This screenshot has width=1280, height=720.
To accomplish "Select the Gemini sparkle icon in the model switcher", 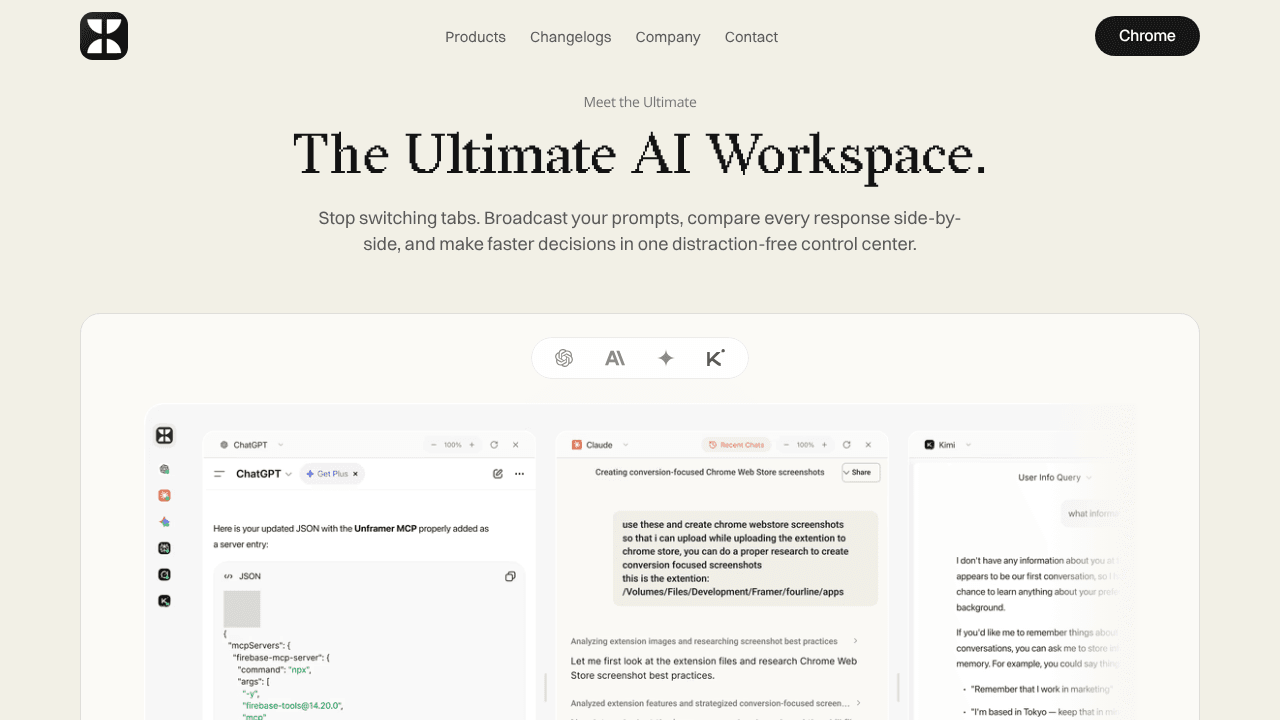I will click(666, 358).
